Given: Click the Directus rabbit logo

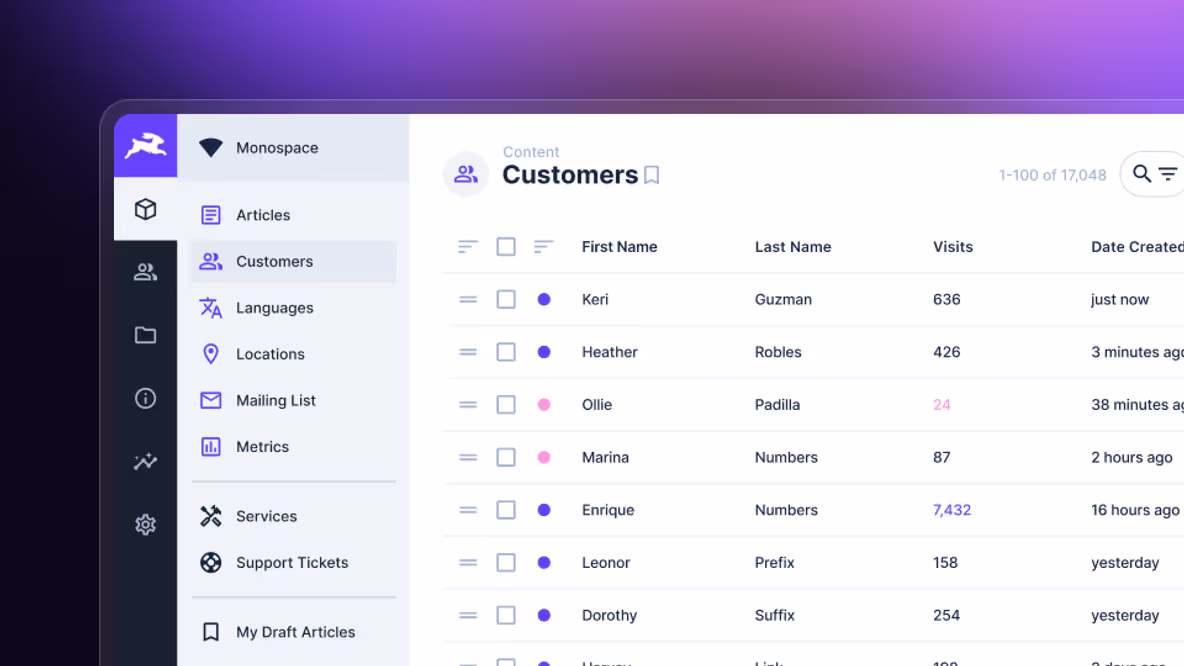Looking at the screenshot, I should (x=145, y=146).
